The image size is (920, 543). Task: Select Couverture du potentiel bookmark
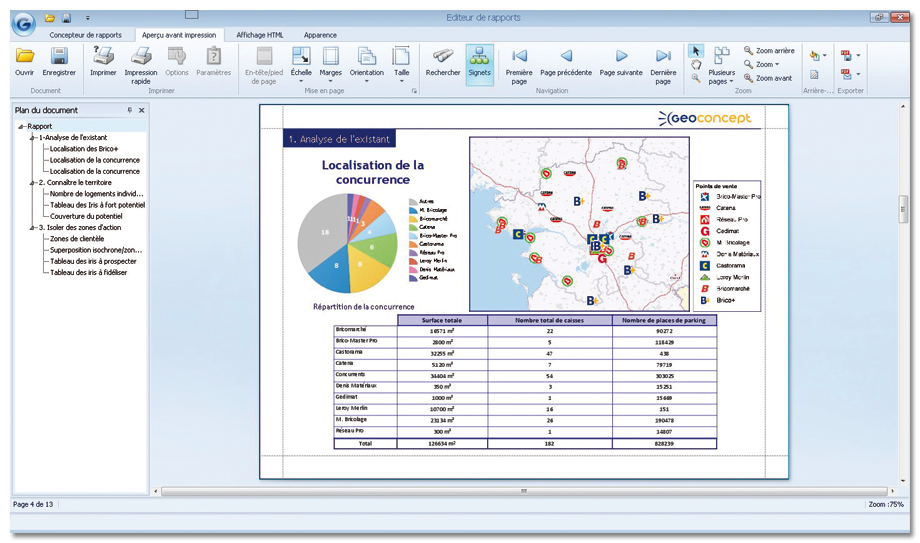tap(86, 217)
